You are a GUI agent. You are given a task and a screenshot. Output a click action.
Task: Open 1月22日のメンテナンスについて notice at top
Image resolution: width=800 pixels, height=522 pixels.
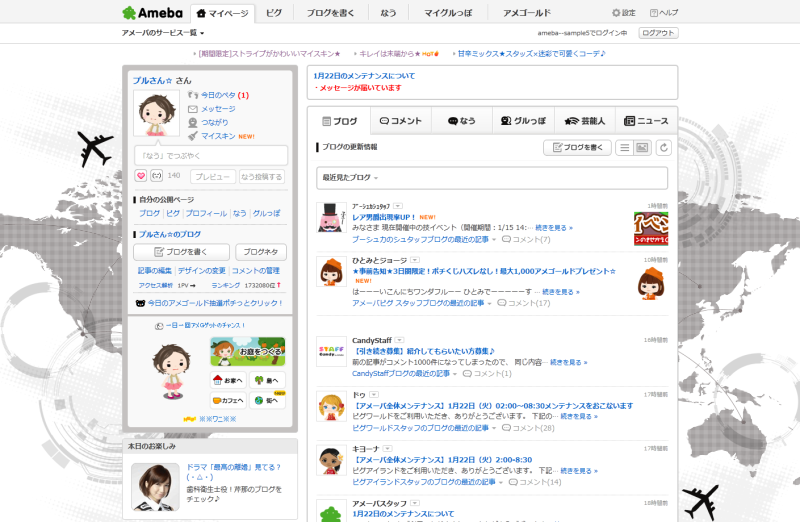click(364, 76)
